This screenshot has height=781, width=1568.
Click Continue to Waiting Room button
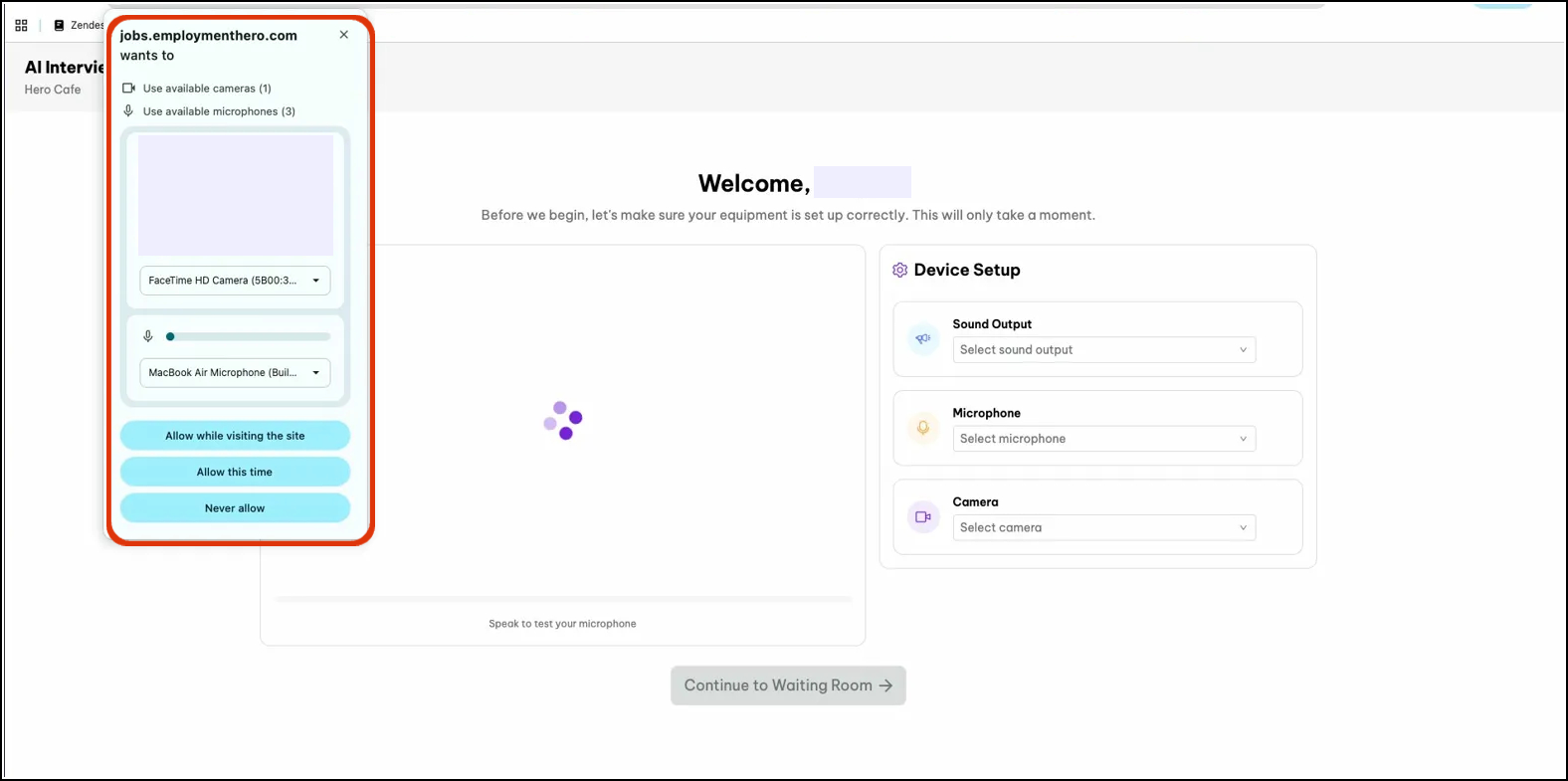(x=788, y=685)
